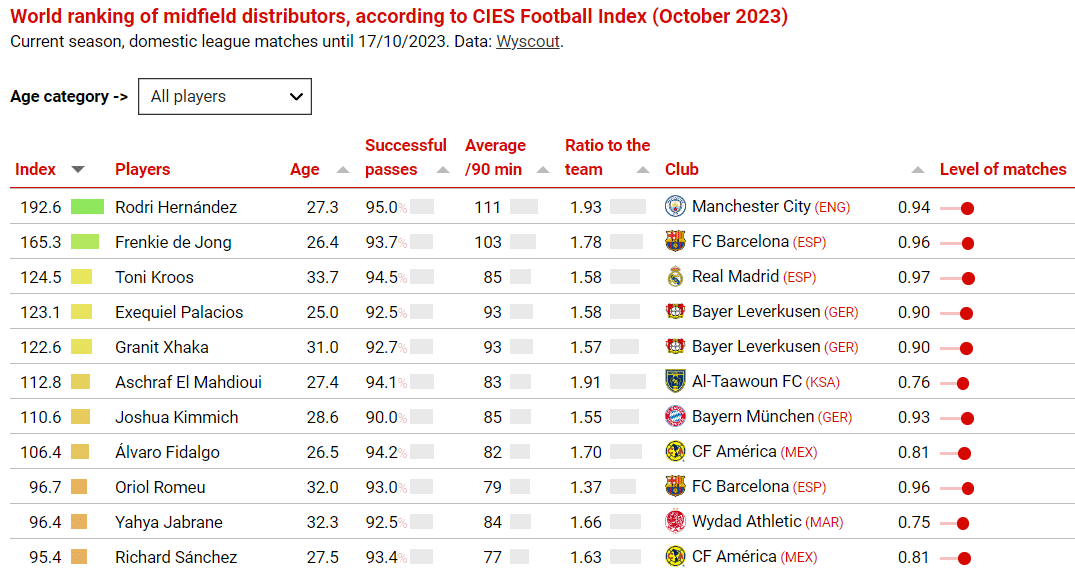
Task: Click Bayer Leverkusen crest in Granit Xhaka row
Action: click(675, 347)
